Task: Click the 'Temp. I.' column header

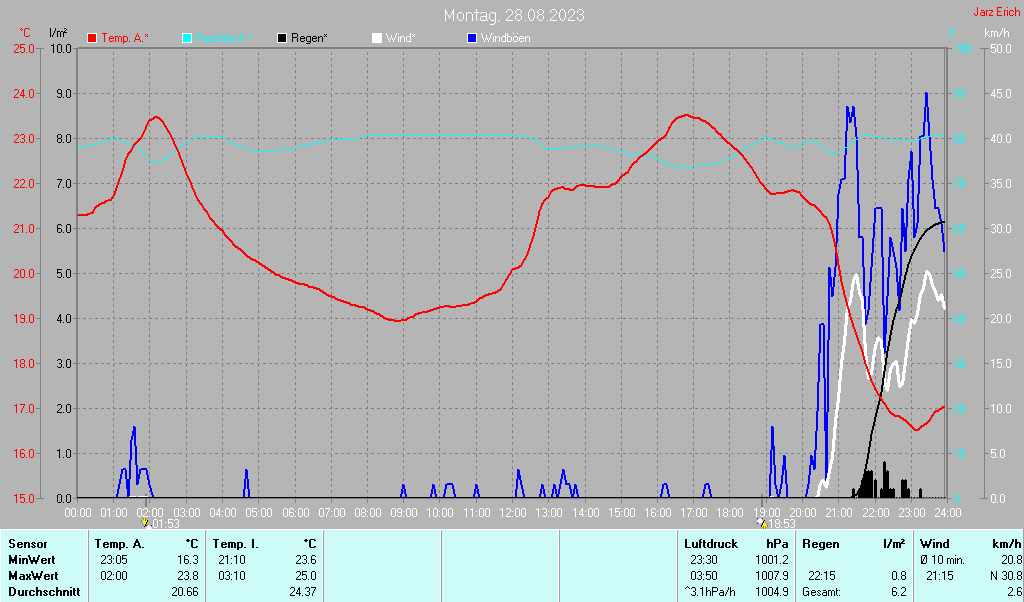Action: coord(236,544)
